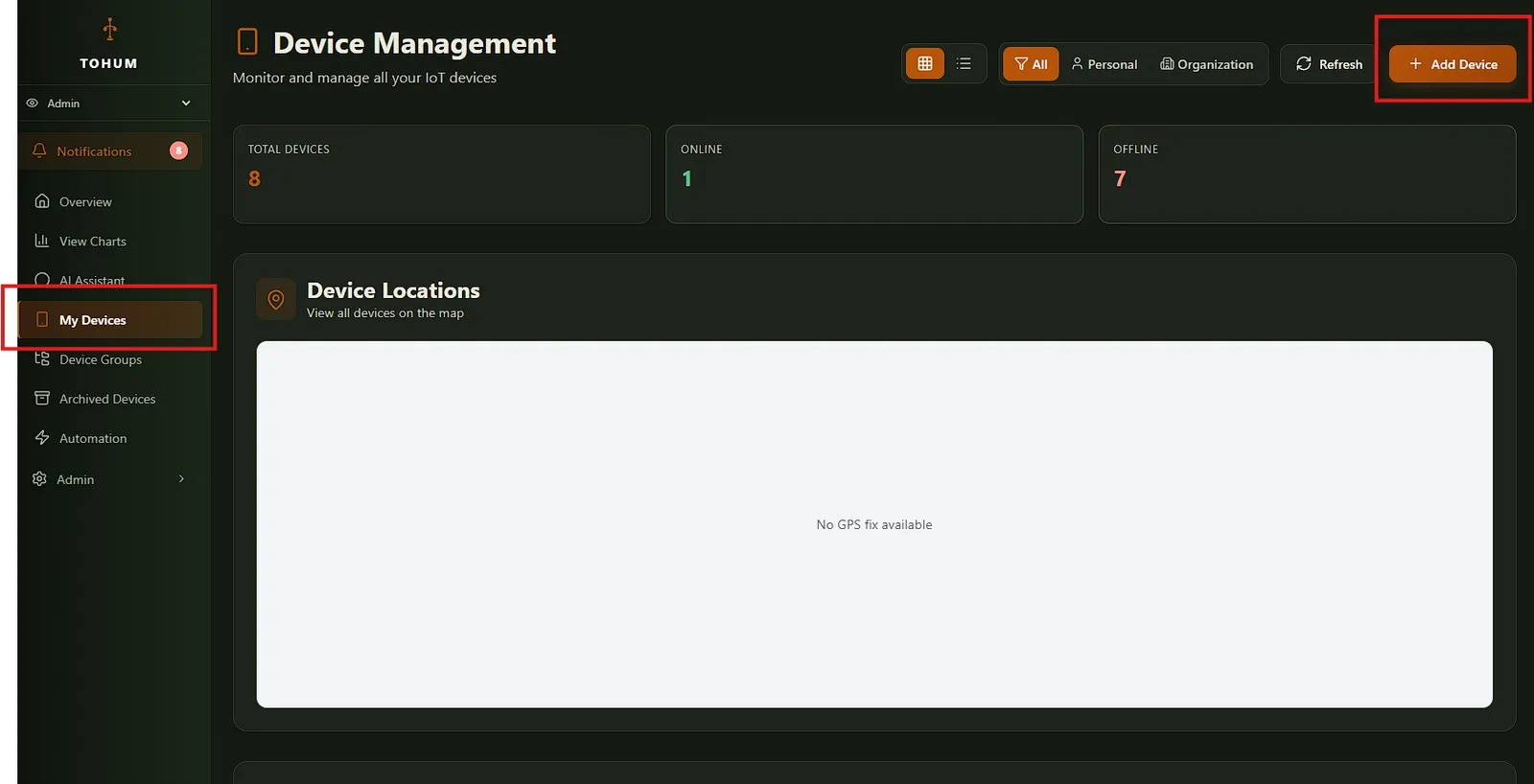This screenshot has height=784, width=1534.
Task: Expand the Admin sidebar submenu arrow
Action: pyautogui.click(x=181, y=479)
